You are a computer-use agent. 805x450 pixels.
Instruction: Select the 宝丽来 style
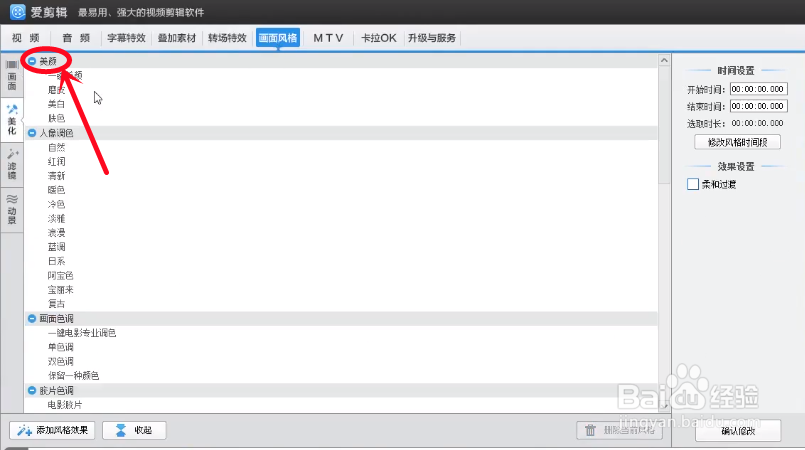[x=61, y=290]
